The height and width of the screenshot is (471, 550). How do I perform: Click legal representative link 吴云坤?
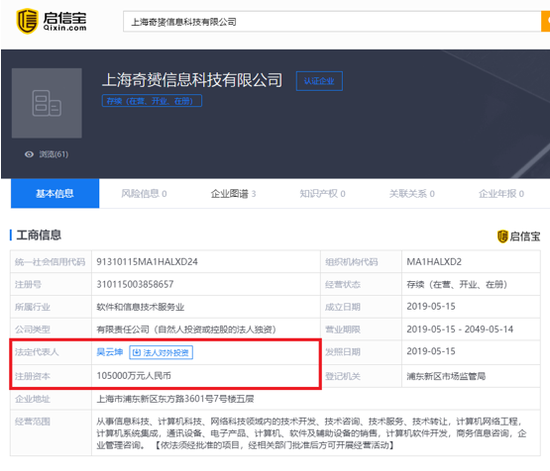[x=110, y=352]
